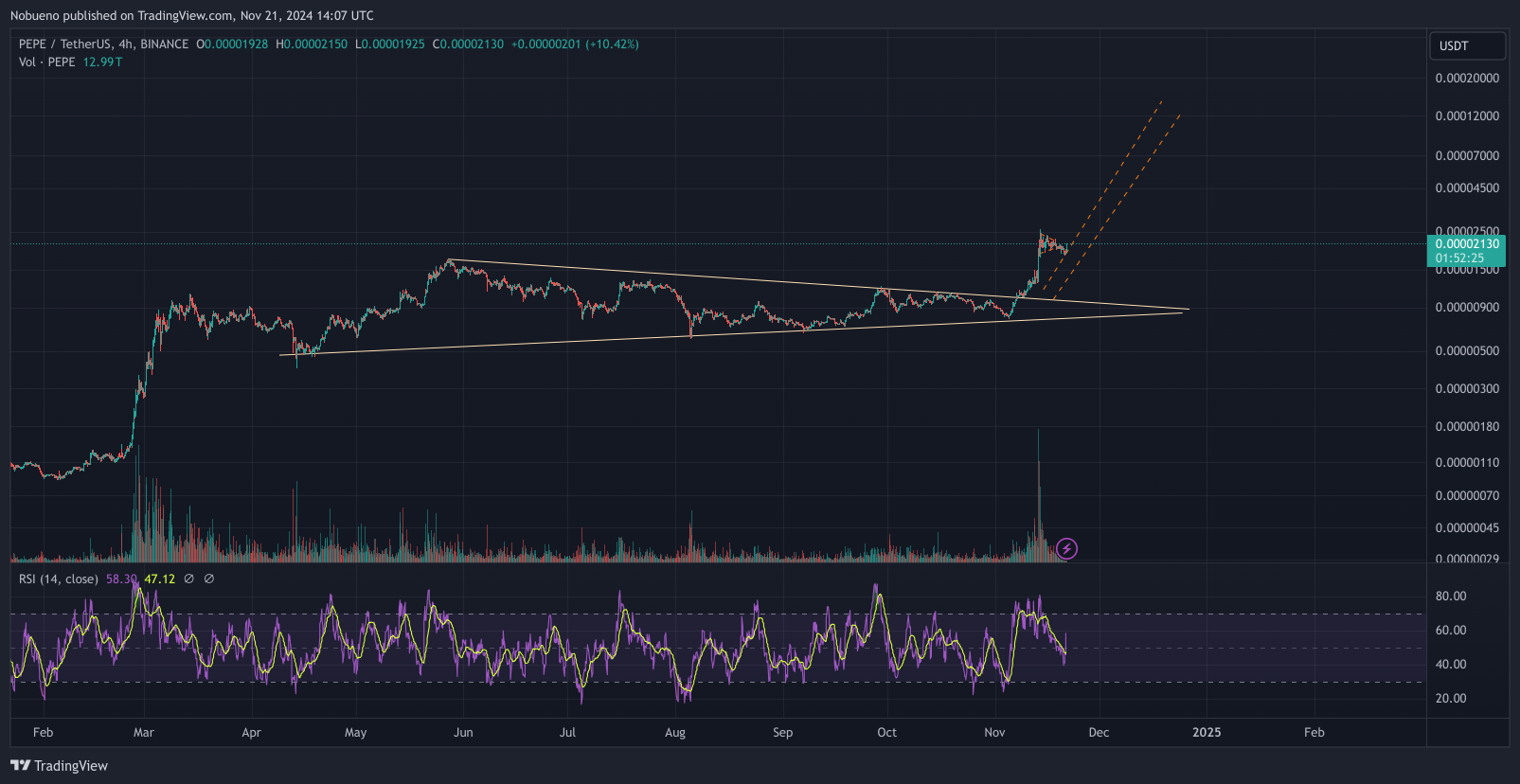Click the volume value 12.99T
Viewport: 1520px width, 784px height.
point(102,62)
